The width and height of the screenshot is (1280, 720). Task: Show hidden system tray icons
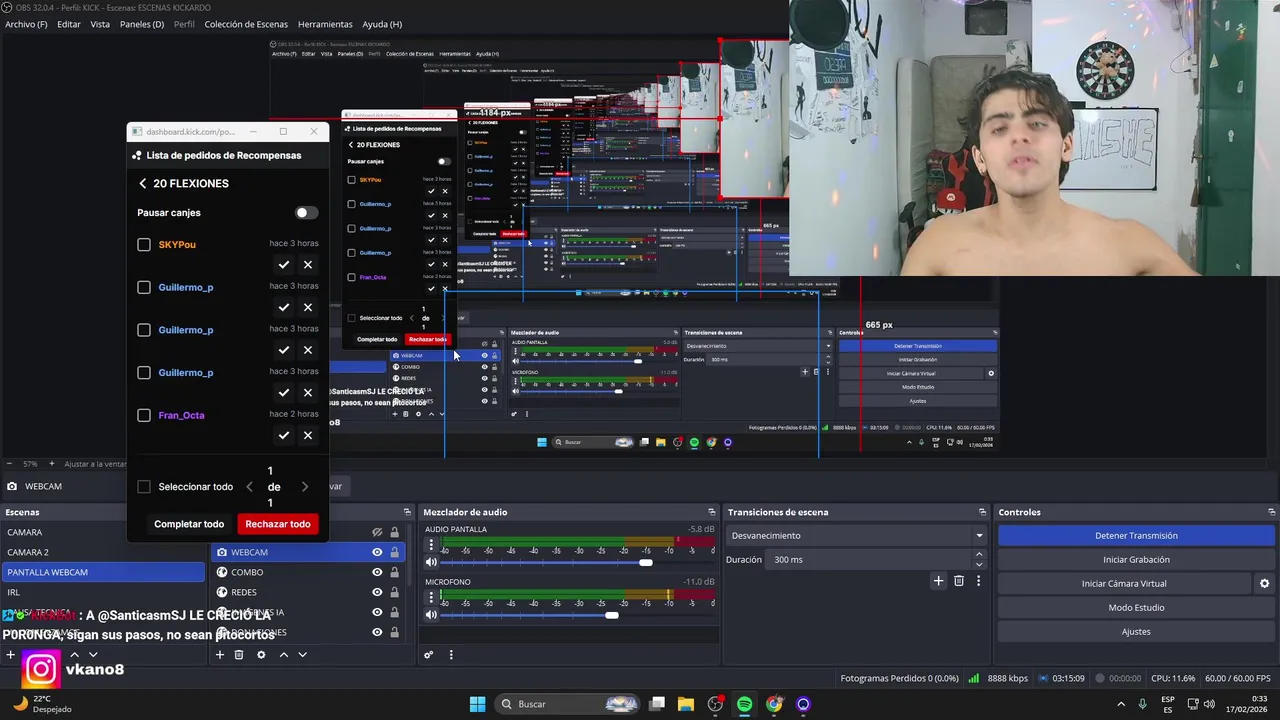coord(1120,704)
